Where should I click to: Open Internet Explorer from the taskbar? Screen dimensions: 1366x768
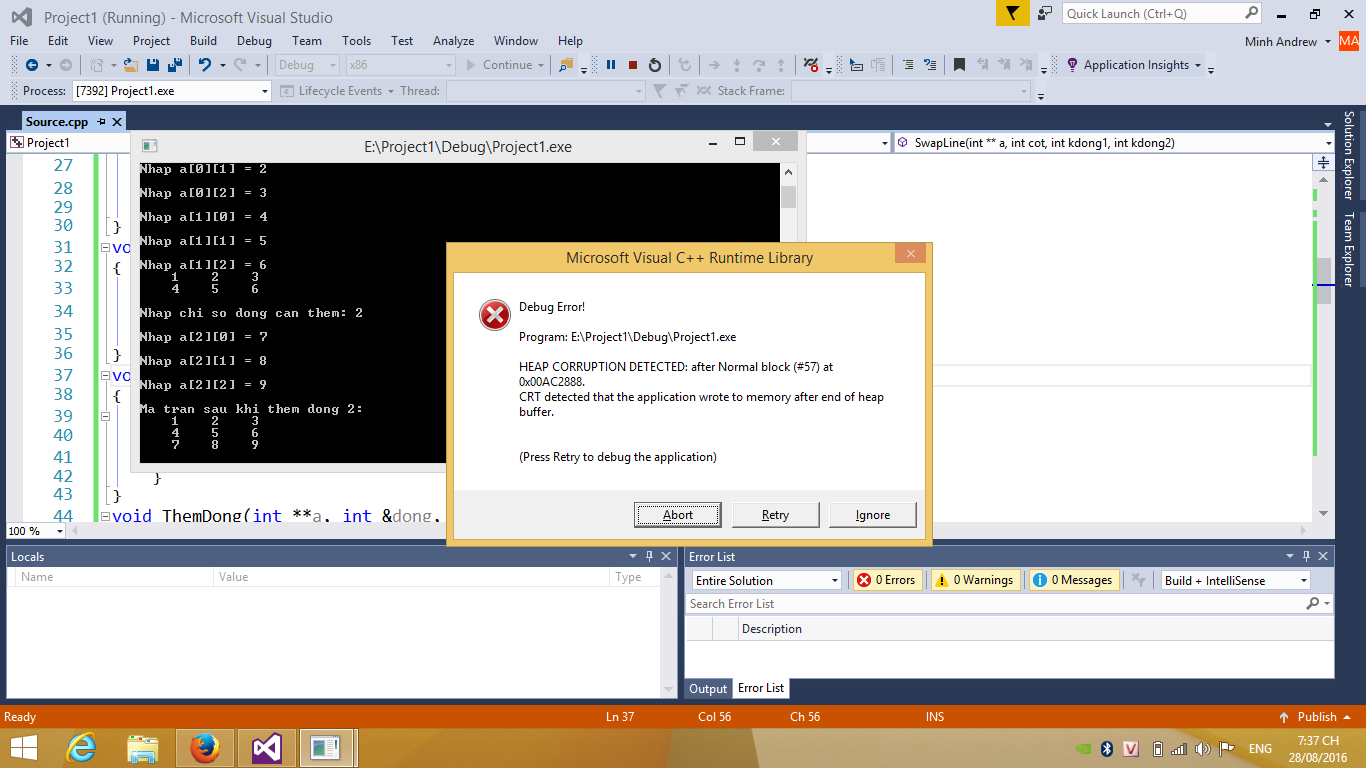click(x=80, y=747)
